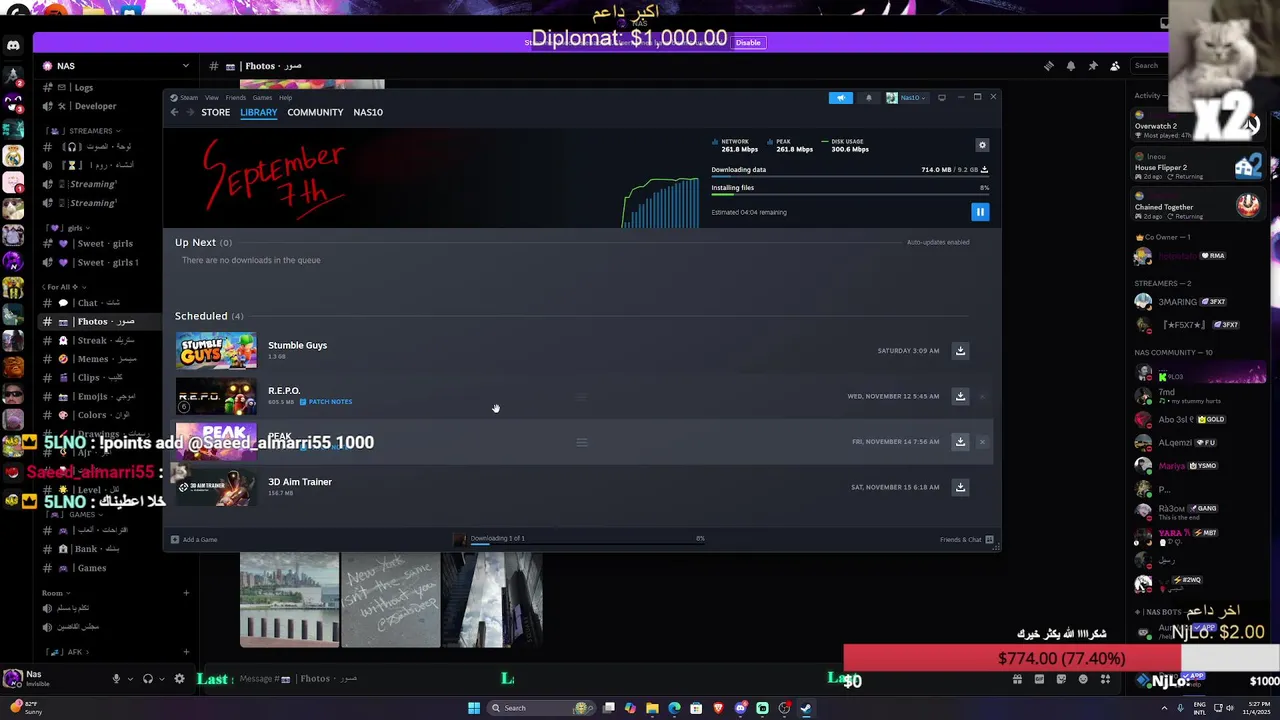
Task: Open the NAS10 profile tab in Steam
Action: tap(368, 112)
